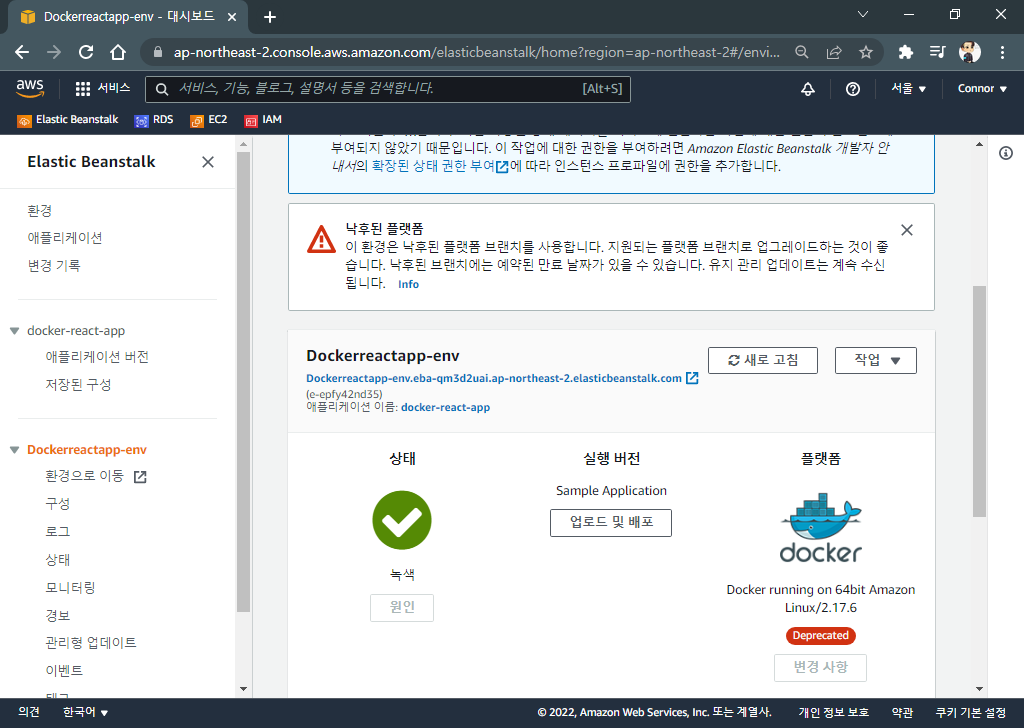This screenshot has width=1024, height=728.
Task: Dismiss the 낙후된 플랫폼 warning
Action: (x=906, y=230)
